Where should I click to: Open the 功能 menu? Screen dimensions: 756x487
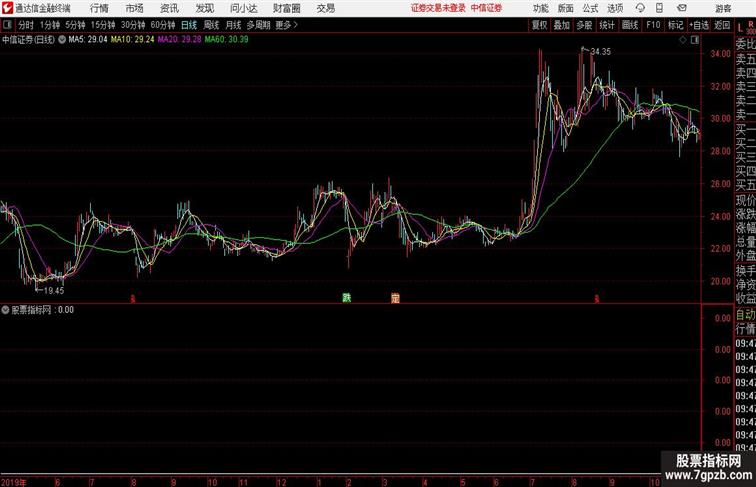(x=540, y=8)
